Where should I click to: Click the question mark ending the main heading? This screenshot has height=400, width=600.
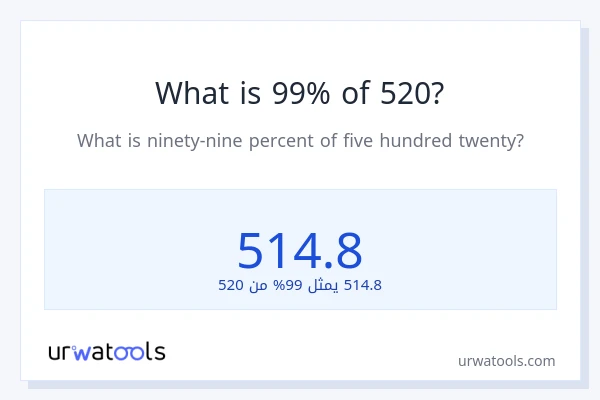(438, 93)
